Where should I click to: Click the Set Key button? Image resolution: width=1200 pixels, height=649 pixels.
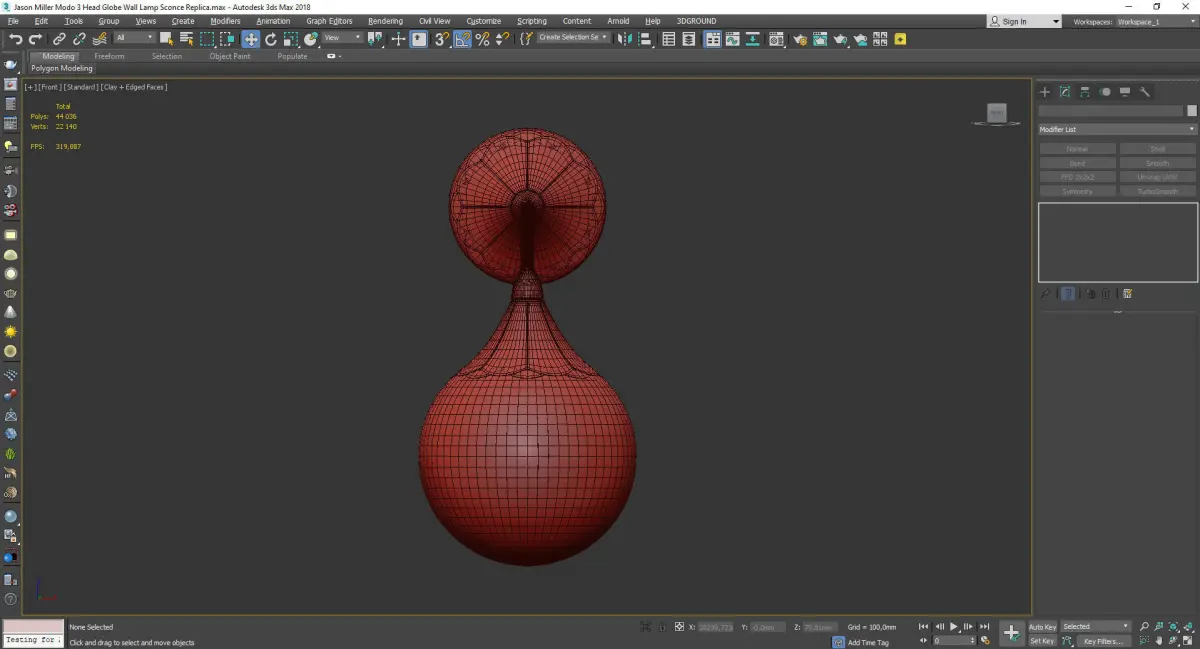[1042, 641]
